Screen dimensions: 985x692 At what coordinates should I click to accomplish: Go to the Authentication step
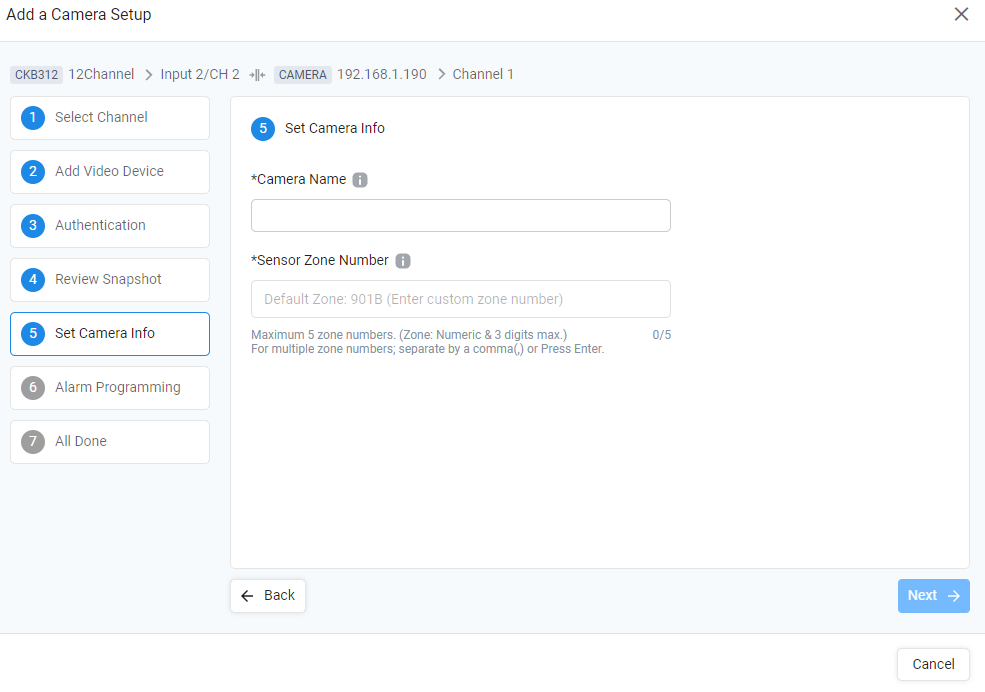click(110, 226)
